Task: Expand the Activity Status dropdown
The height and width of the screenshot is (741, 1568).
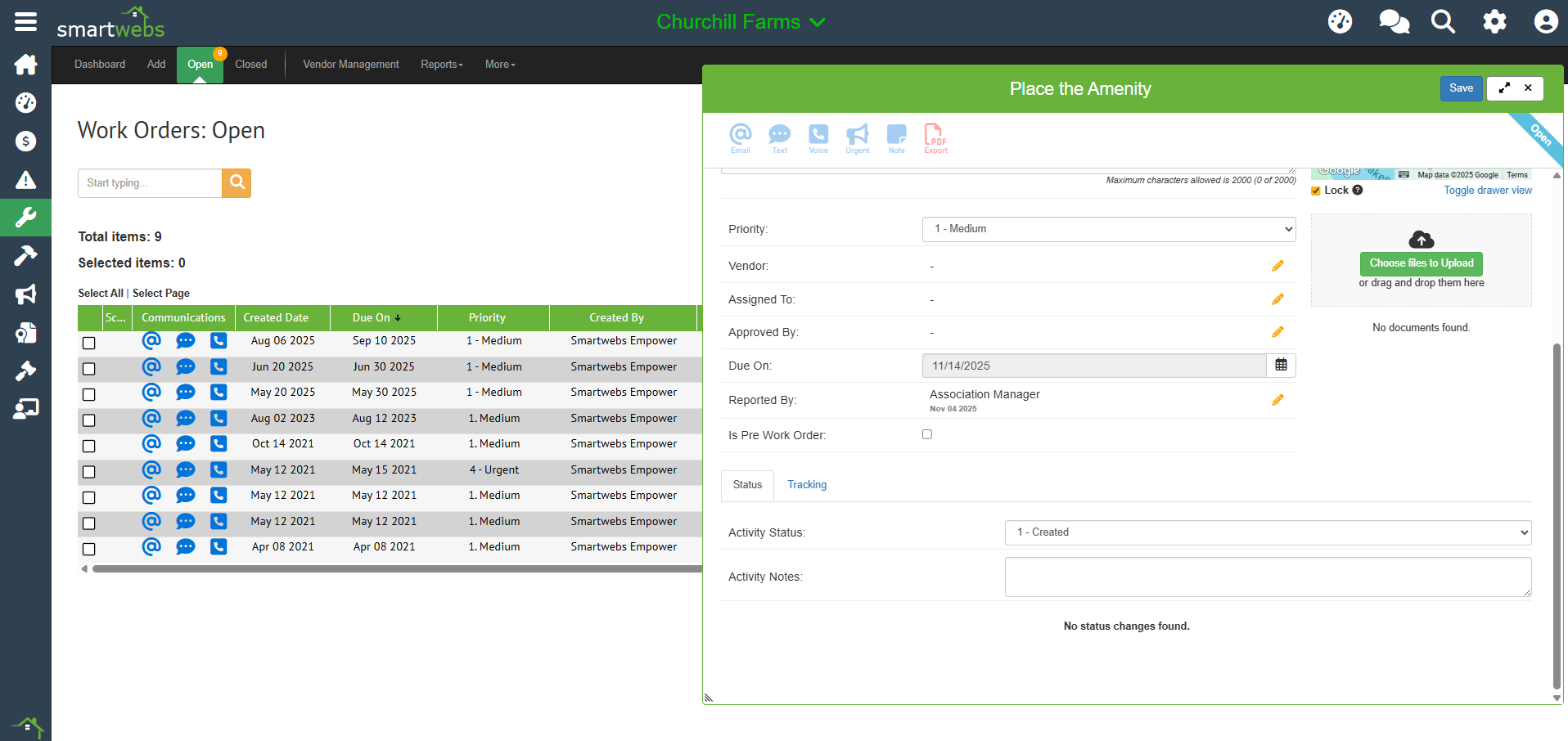Action: point(1267,532)
